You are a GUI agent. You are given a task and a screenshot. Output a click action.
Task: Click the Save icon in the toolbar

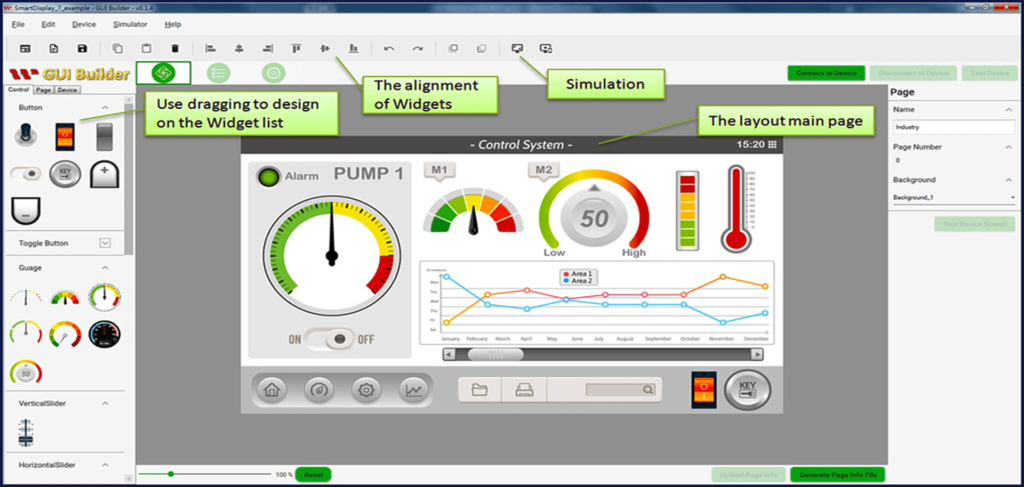pyautogui.click(x=82, y=48)
